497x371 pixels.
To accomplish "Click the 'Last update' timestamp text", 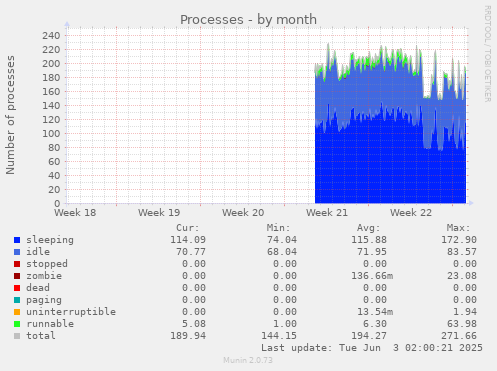I will (x=372, y=348).
